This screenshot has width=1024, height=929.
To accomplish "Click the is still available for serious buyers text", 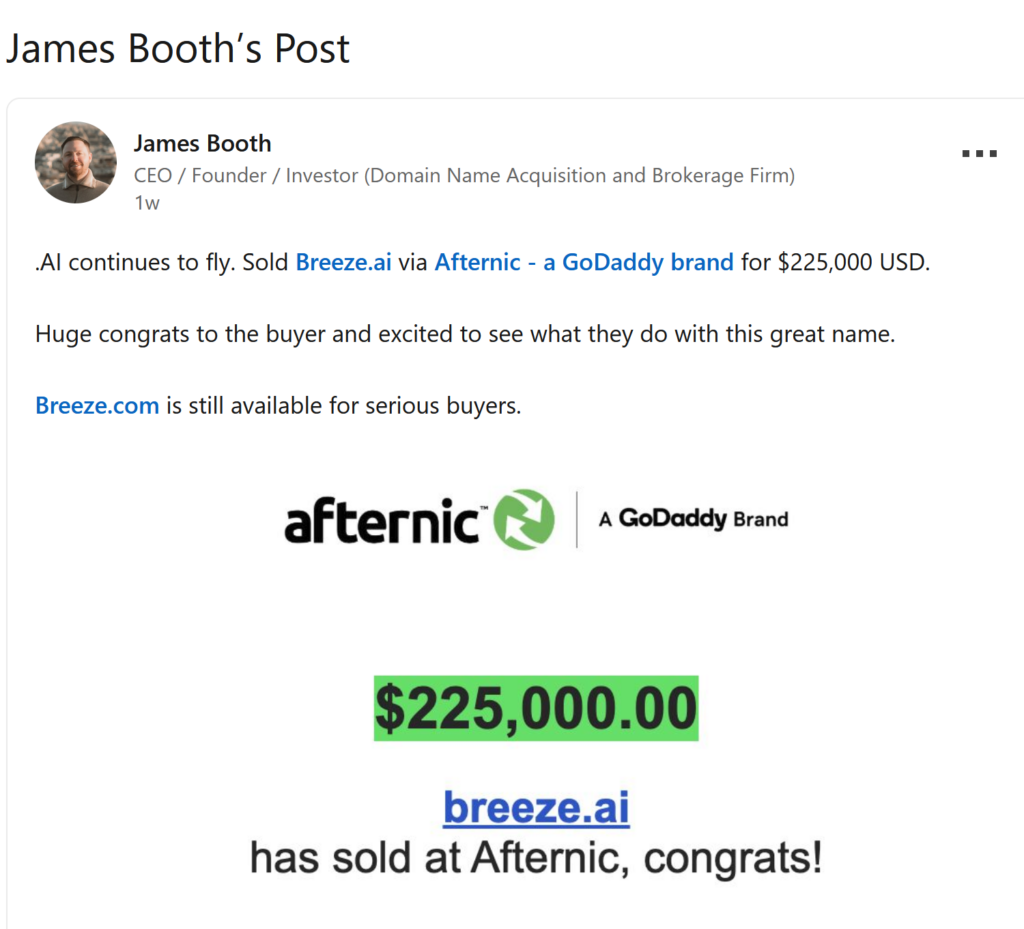I will tap(344, 405).
